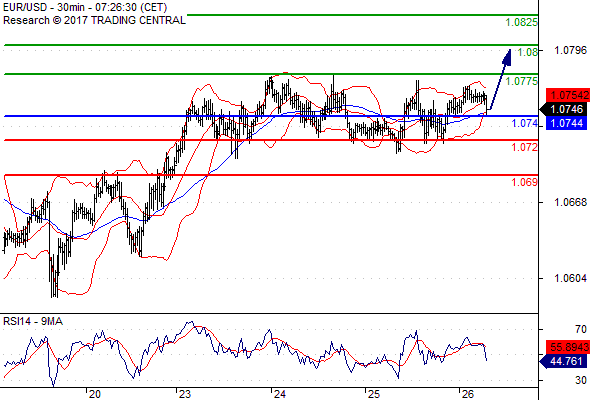Viewport: 590px width, 400px height.
Task: Click the blue 44.761 RSI value tag
Action: click(563, 361)
